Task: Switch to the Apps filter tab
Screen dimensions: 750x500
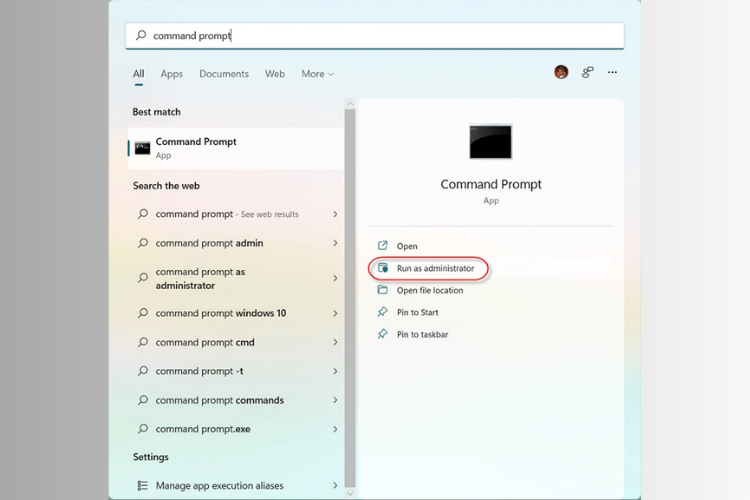Action: (x=172, y=74)
